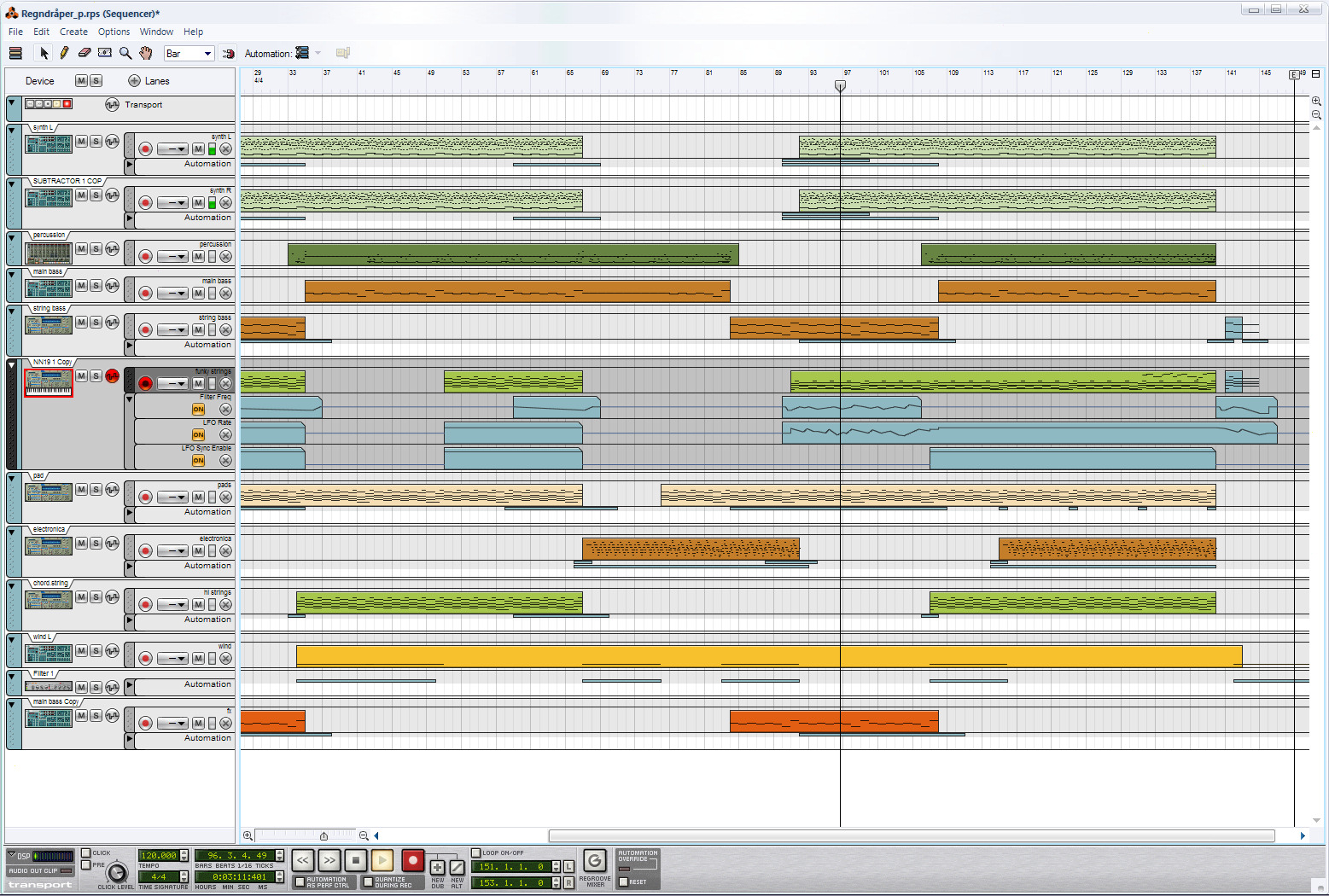This screenshot has width=1329, height=896.
Task: Enable the Loop On/Off checkbox
Action: pos(476,852)
